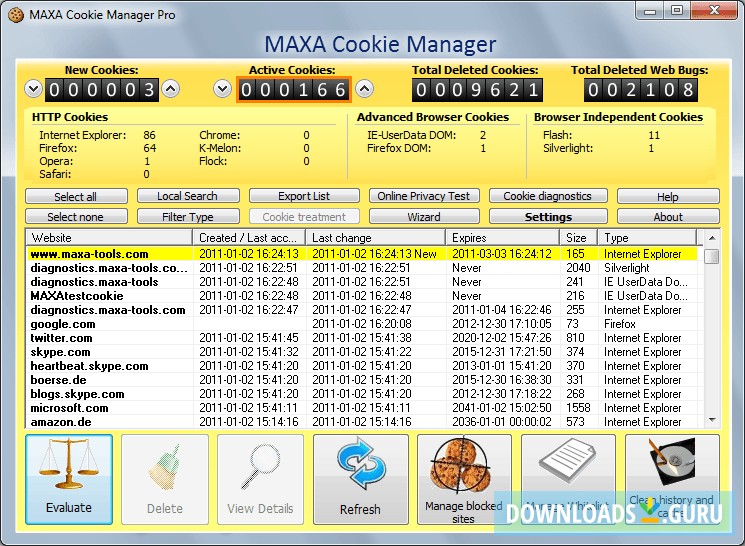Click down arrow beside Active Cookies counter

click(222, 89)
